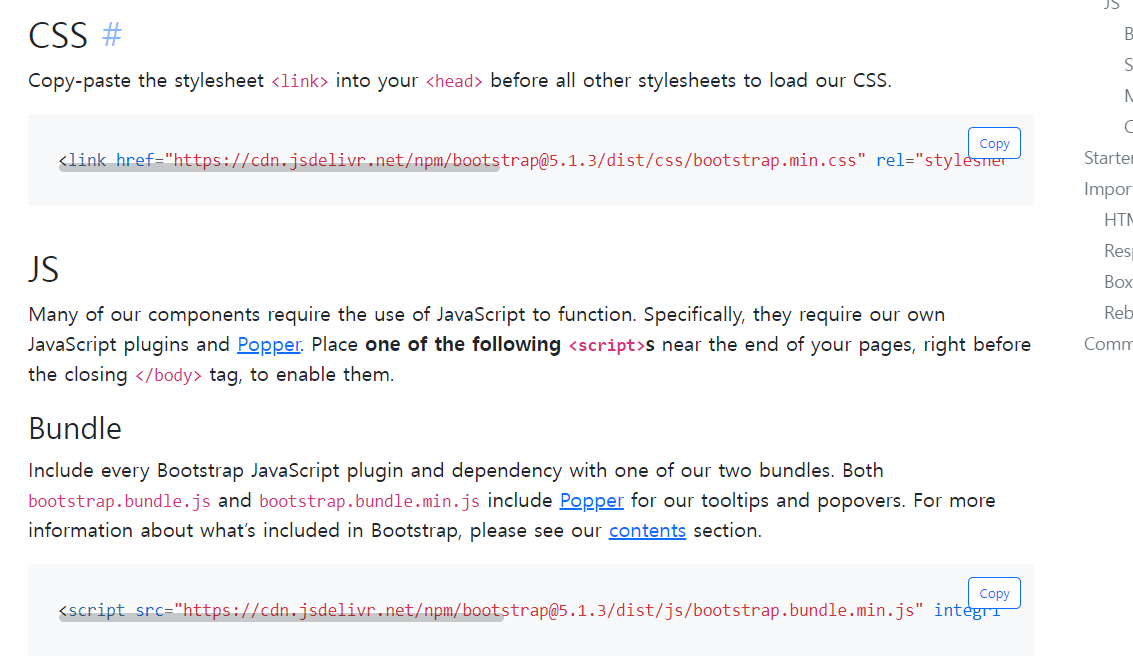Image resolution: width=1133 pixels, height=658 pixels.
Task: Click the bootstrap.min.css URL in code block
Action: pyautogui.click(x=514, y=160)
